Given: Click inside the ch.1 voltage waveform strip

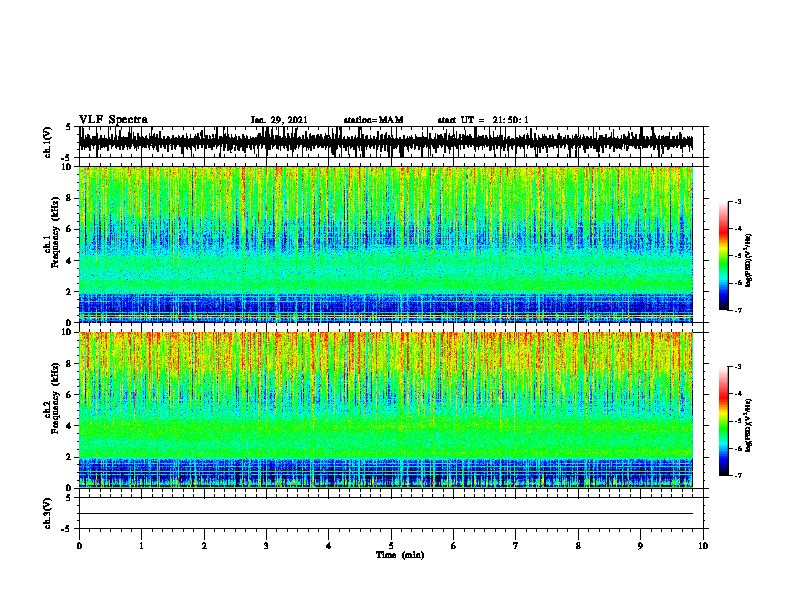Looking at the screenshot, I should tap(386, 142).
